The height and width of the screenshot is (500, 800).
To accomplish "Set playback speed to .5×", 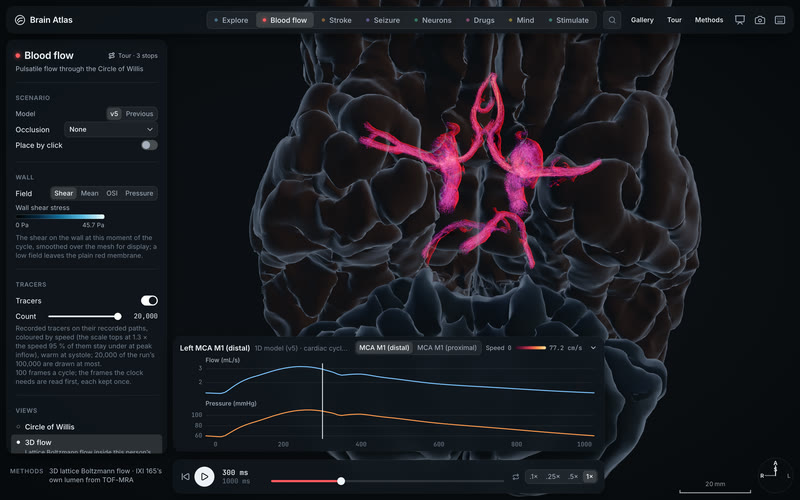I will (x=573, y=477).
